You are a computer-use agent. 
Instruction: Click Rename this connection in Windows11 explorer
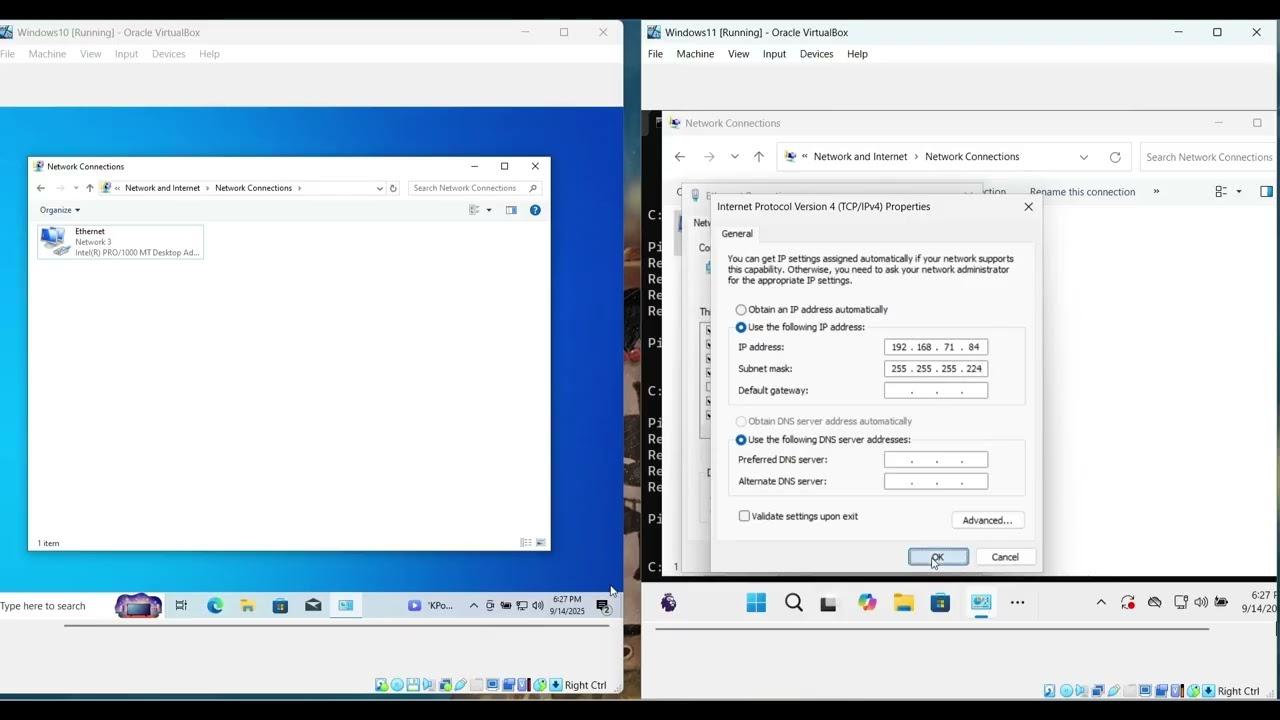[1082, 192]
